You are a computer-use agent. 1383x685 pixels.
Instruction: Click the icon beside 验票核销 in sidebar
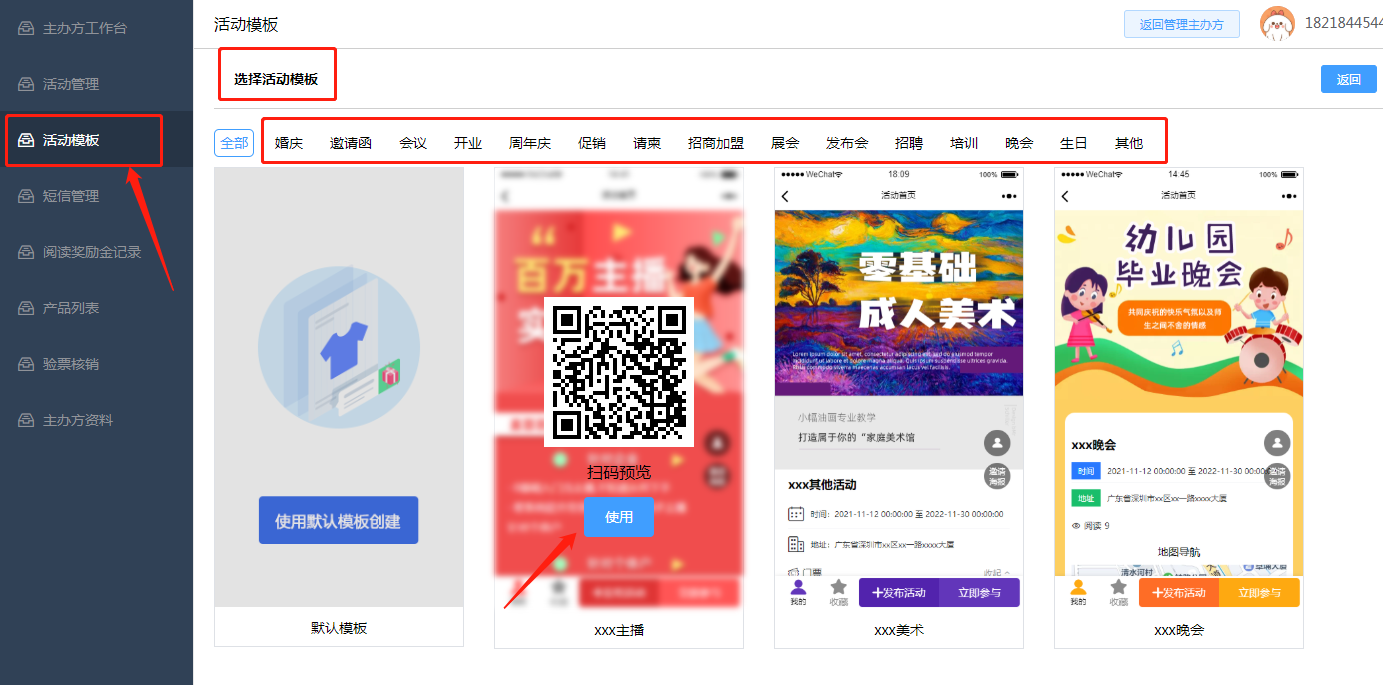coord(27,364)
